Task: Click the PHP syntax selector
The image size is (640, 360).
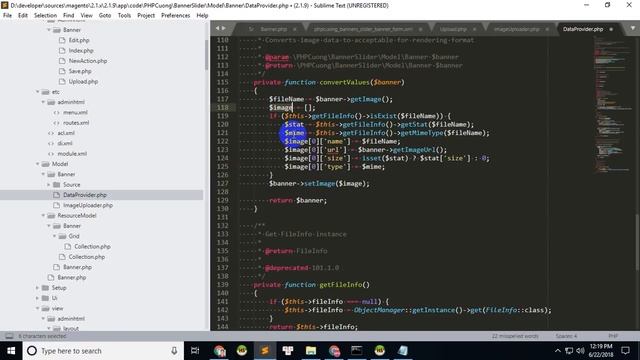Action: (x=613, y=336)
